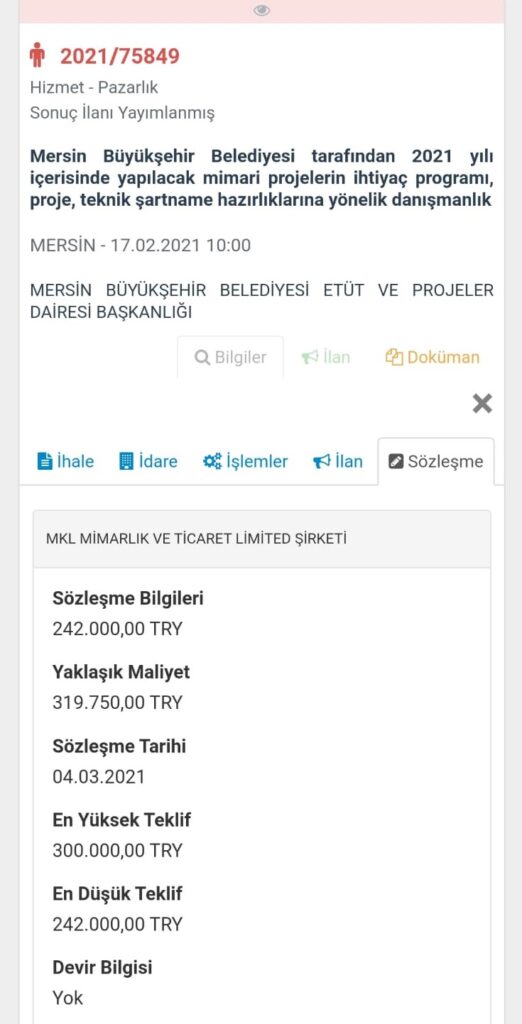The image size is (522, 1024).
Task: Click the eye icon at top
Action: click(x=262, y=10)
